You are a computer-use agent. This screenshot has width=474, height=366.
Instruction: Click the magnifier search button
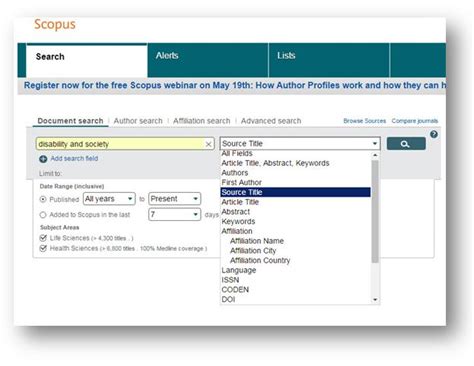point(406,144)
